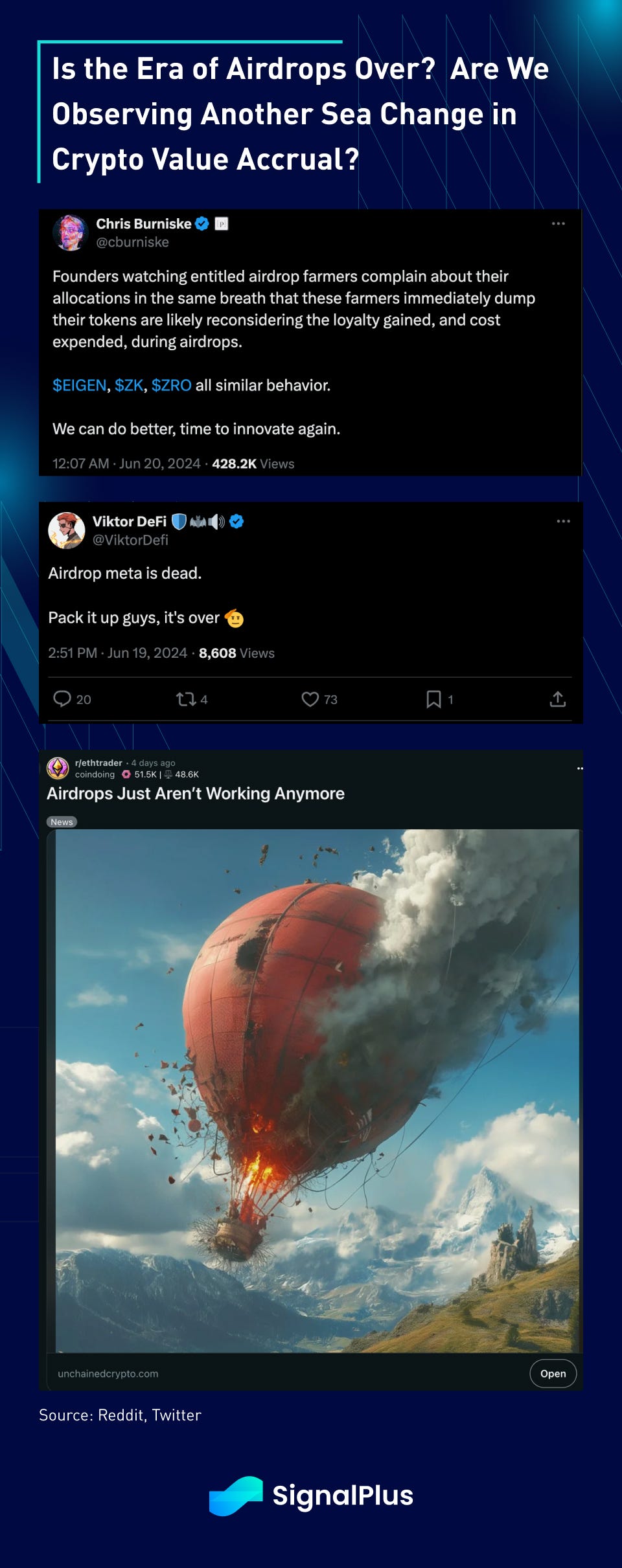Open the Reddit post overflow menu
Viewport: 622px width, 1568px height.
(580, 768)
